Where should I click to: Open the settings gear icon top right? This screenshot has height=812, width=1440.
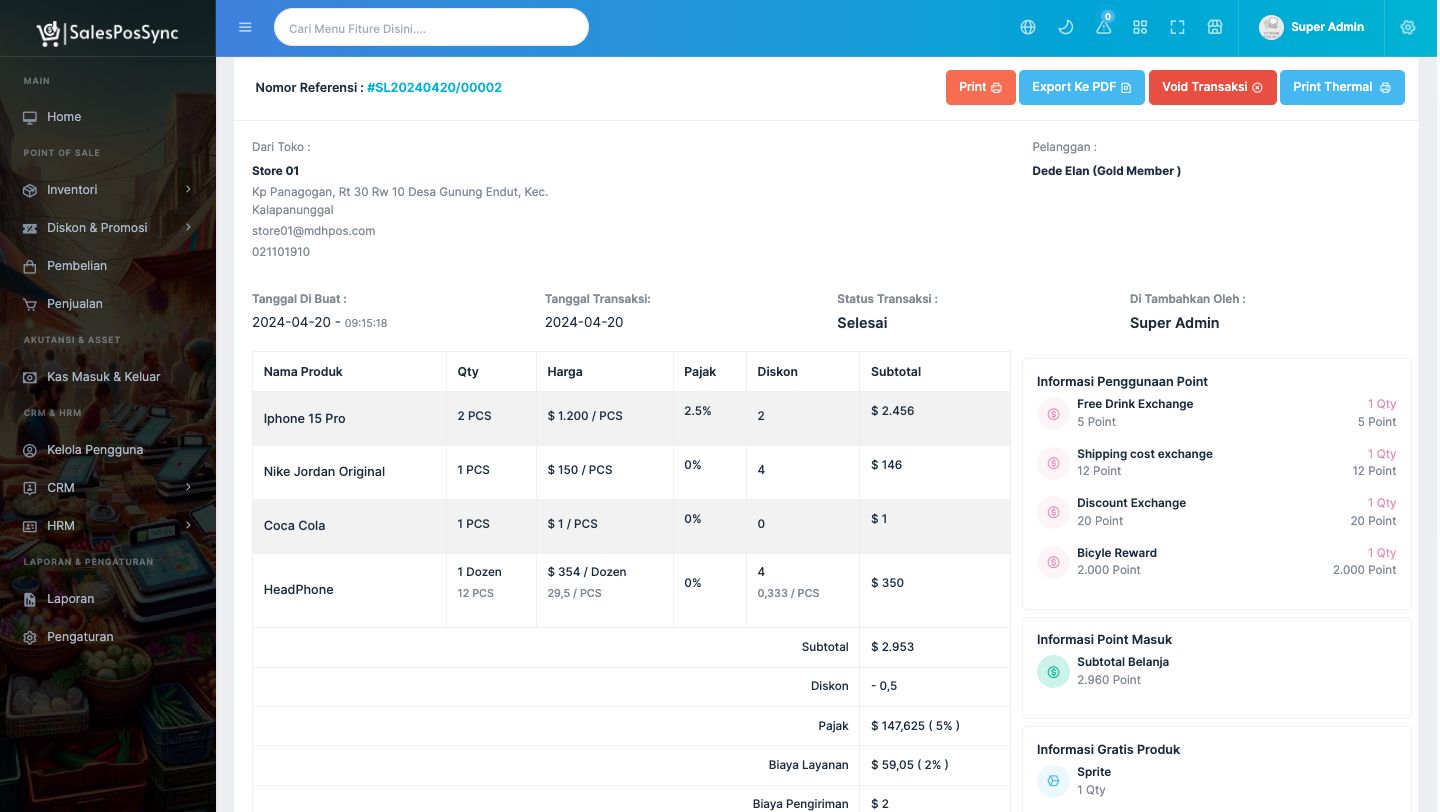coord(1408,27)
